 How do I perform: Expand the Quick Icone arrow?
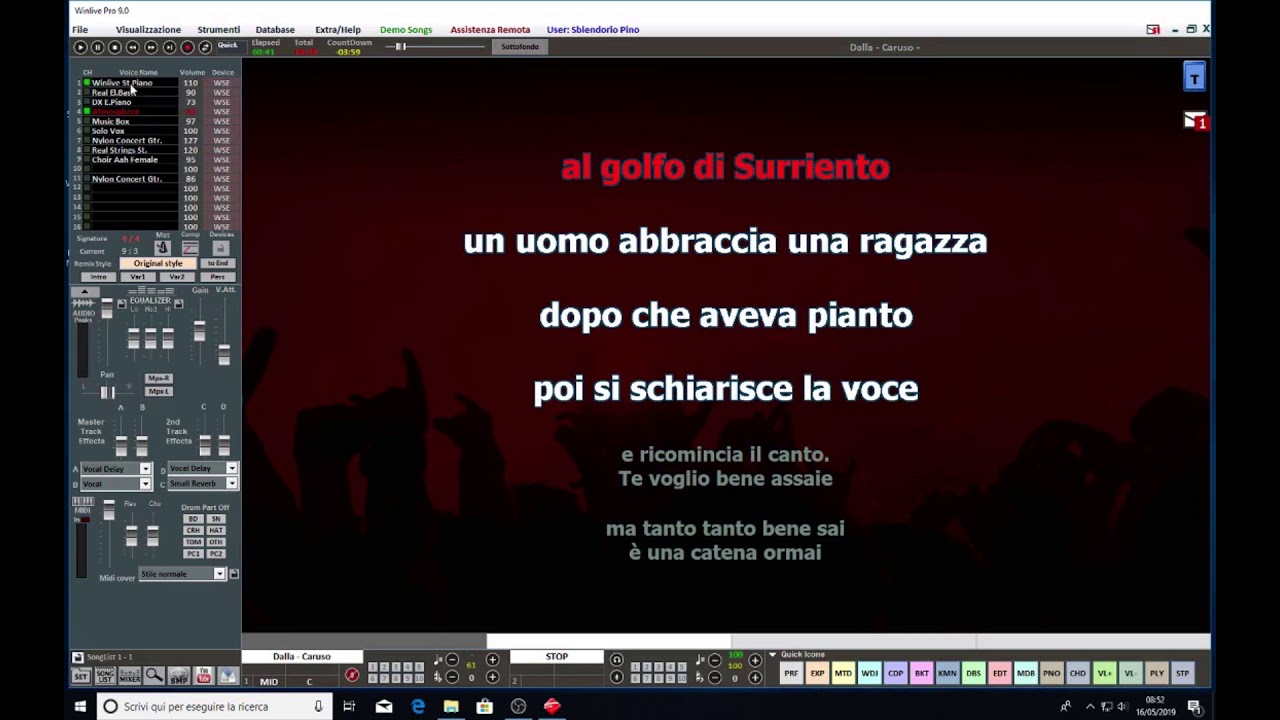coord(772,655)
